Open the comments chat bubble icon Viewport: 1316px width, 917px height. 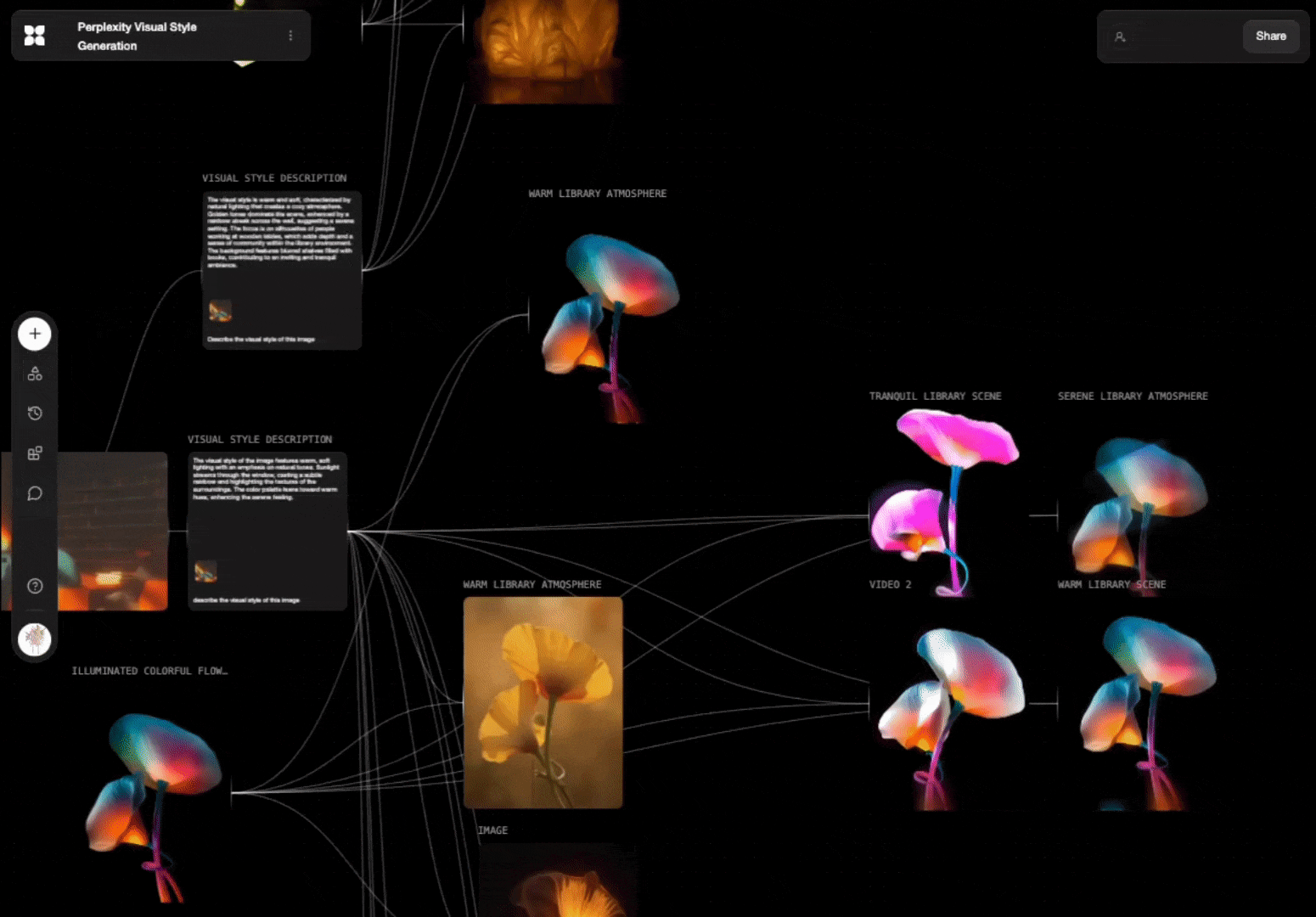click(35, 493)
